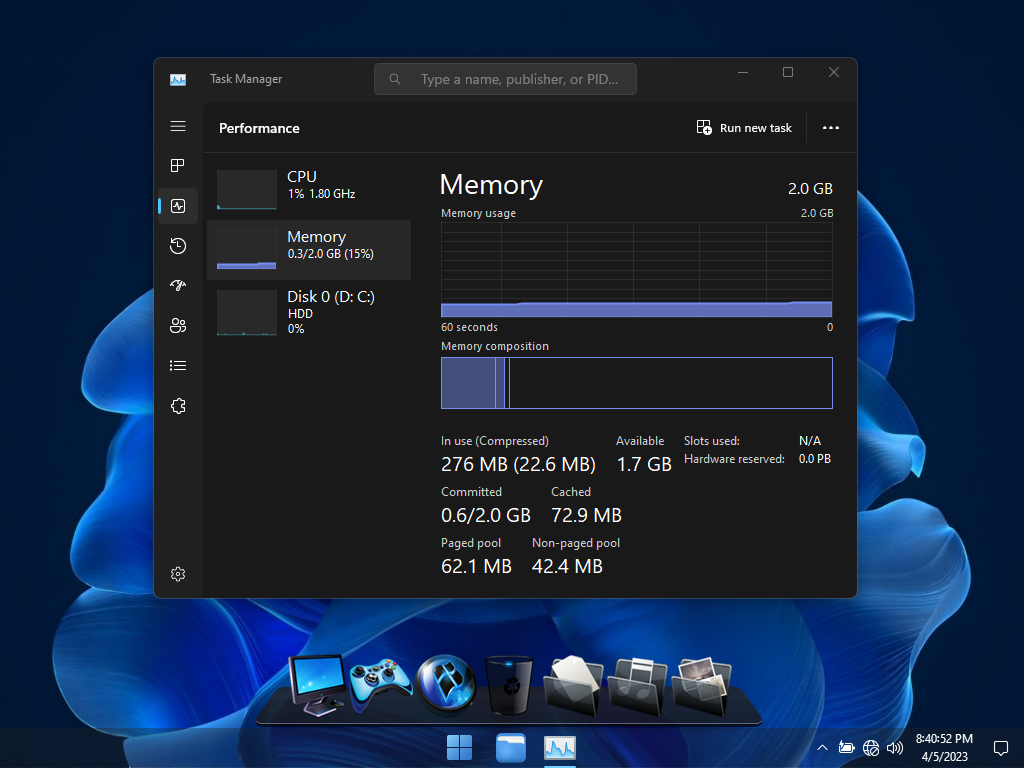The width and height of the screenshot is (1024, 768).
Task: Open the Startup apps page icon
Action: 178,285
